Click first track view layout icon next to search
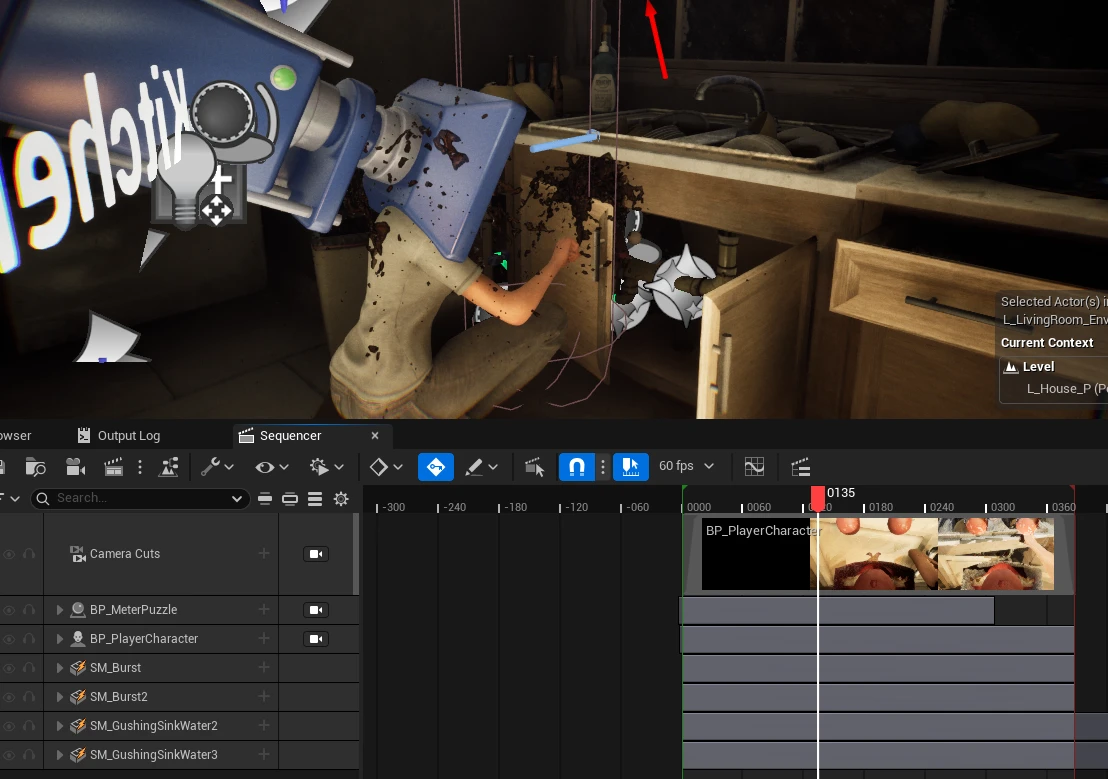The height and width of the screenshot is (779, 1108). pos(265,499)
